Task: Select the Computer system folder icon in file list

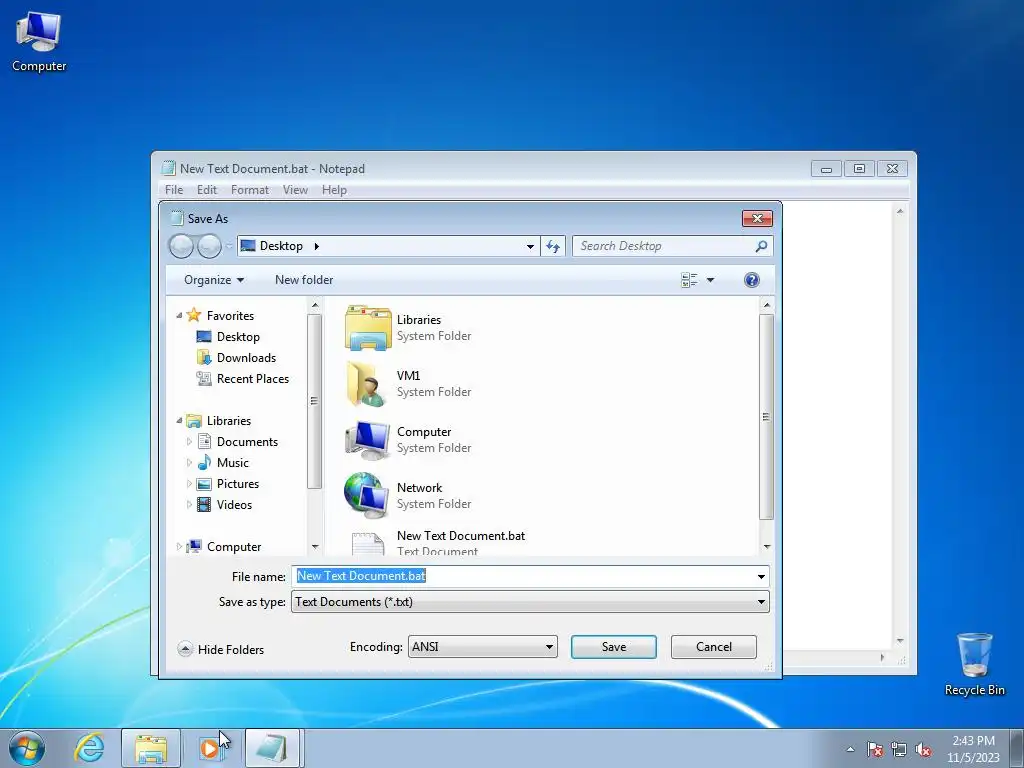Action: (x=367, y=440)
